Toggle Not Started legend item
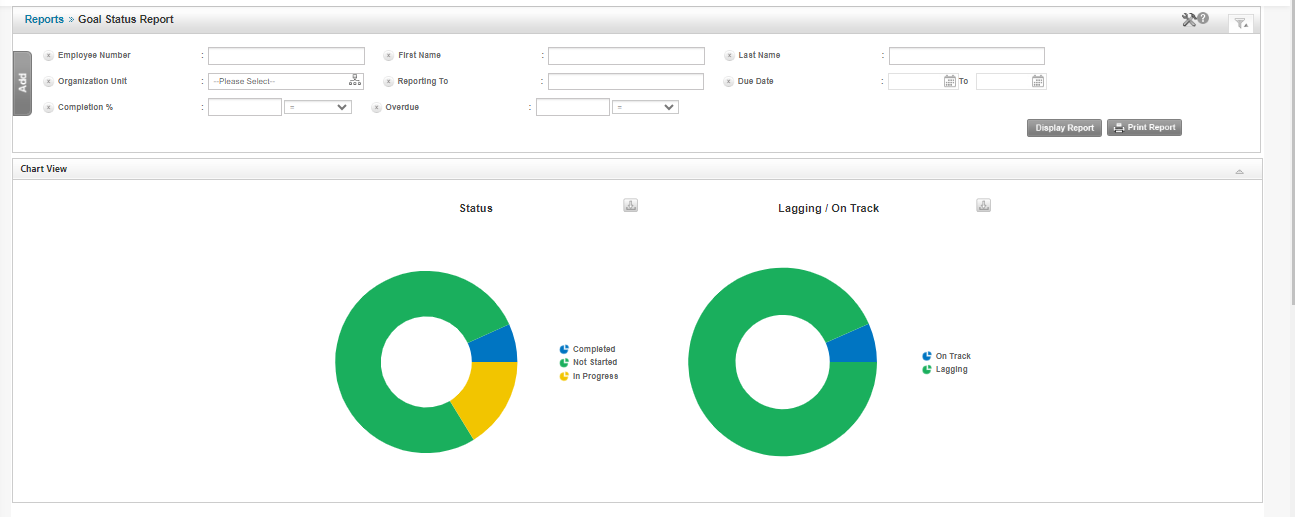The image size is (1295, 517). pyautogui.click(x=588, y=362)
